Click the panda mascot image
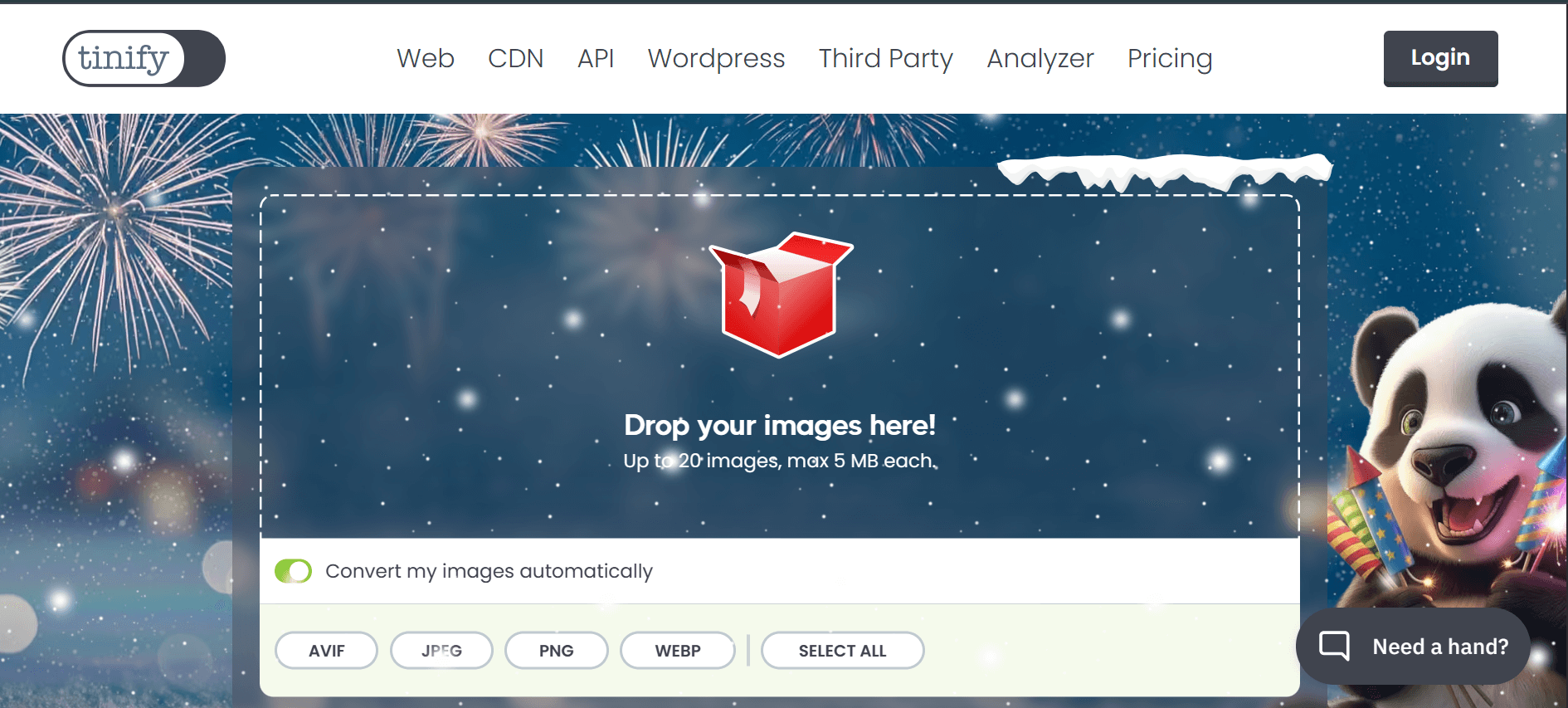The image size is (1568, 708). [1452, 448]
